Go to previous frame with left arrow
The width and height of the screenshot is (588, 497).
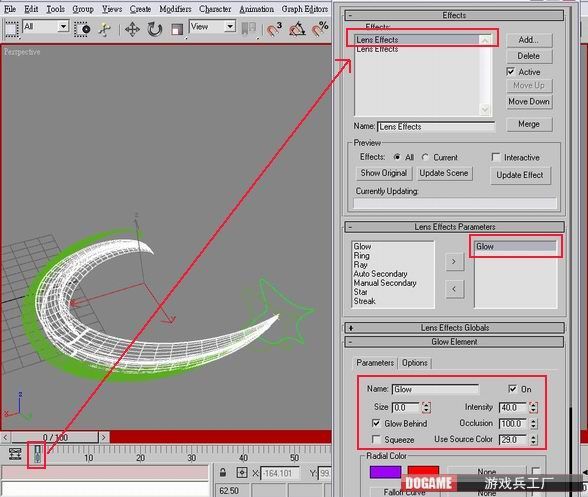(x=5, y=437)
